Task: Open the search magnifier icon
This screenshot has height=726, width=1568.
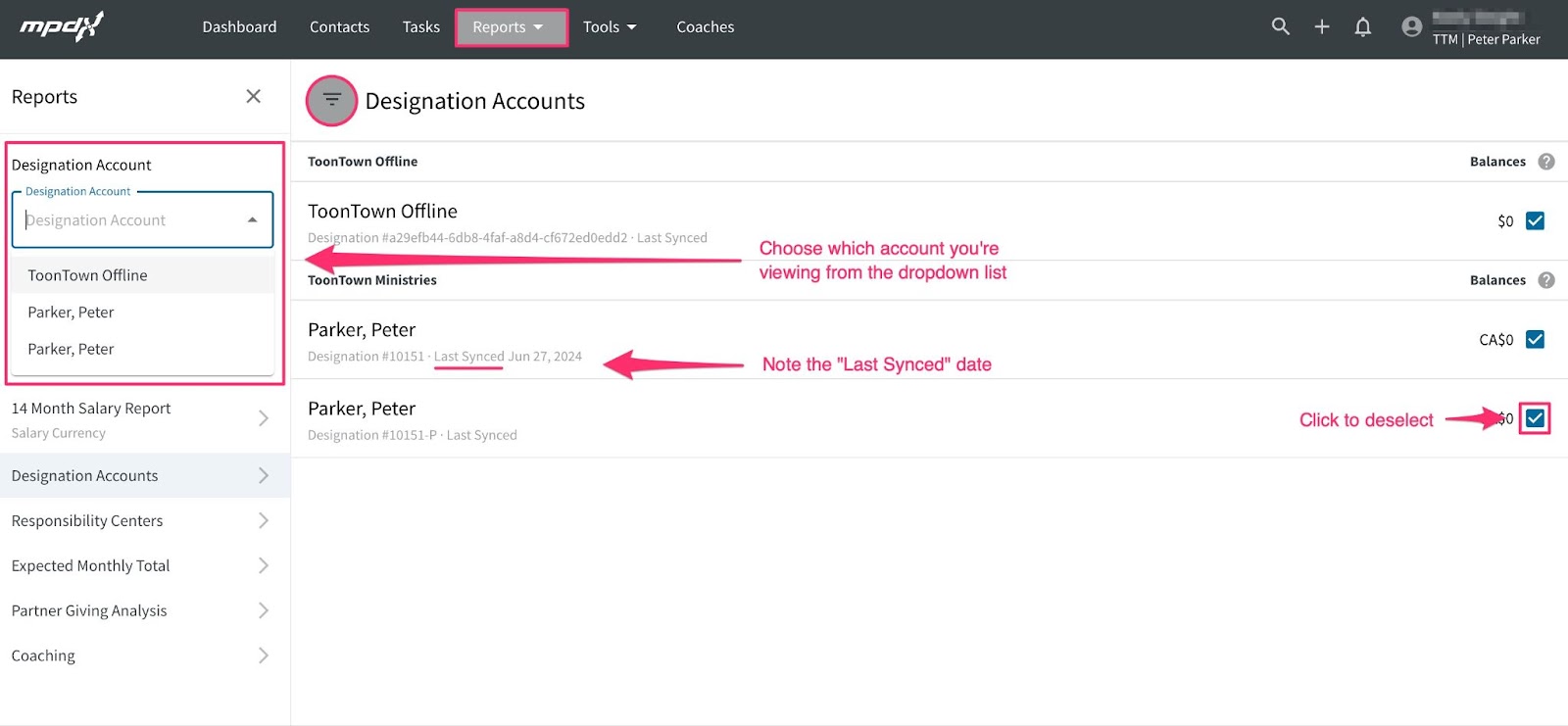Action: click(1280, 26)
